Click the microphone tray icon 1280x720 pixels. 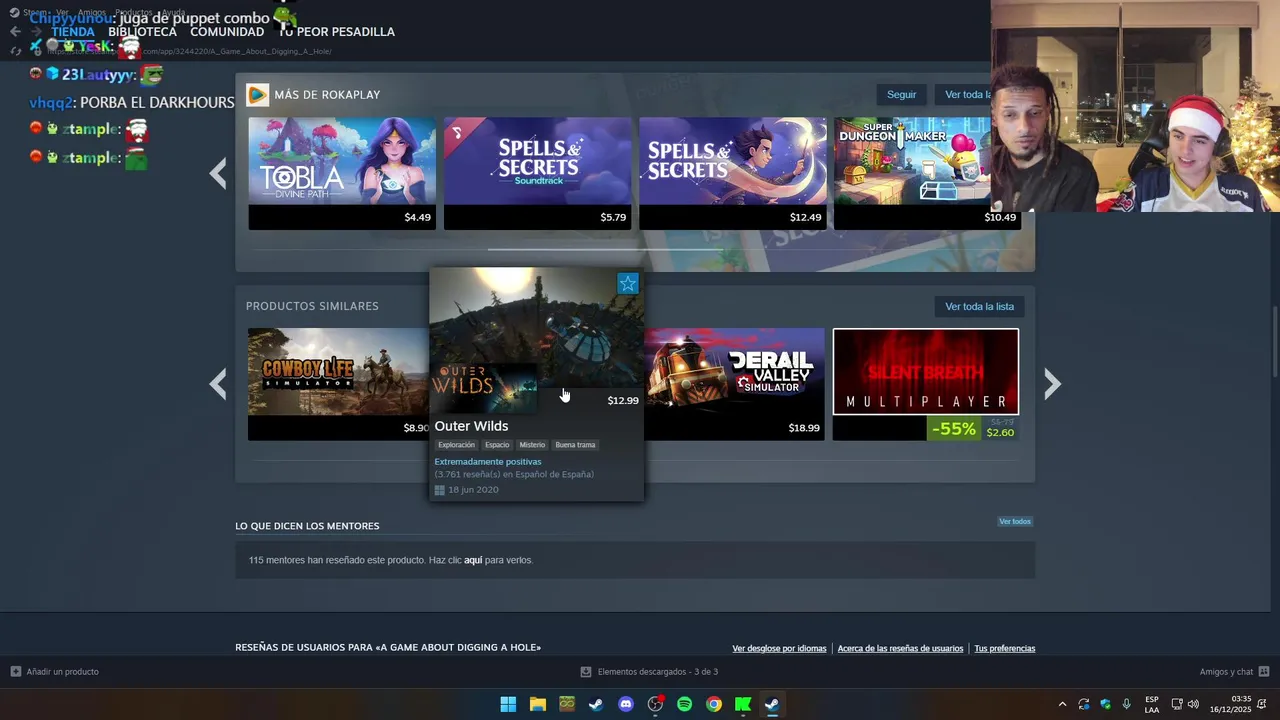tap(1127, 704)
